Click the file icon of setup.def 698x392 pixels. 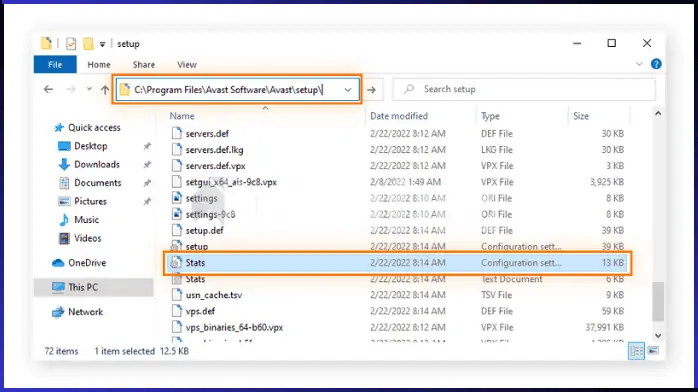click(177, 230)
